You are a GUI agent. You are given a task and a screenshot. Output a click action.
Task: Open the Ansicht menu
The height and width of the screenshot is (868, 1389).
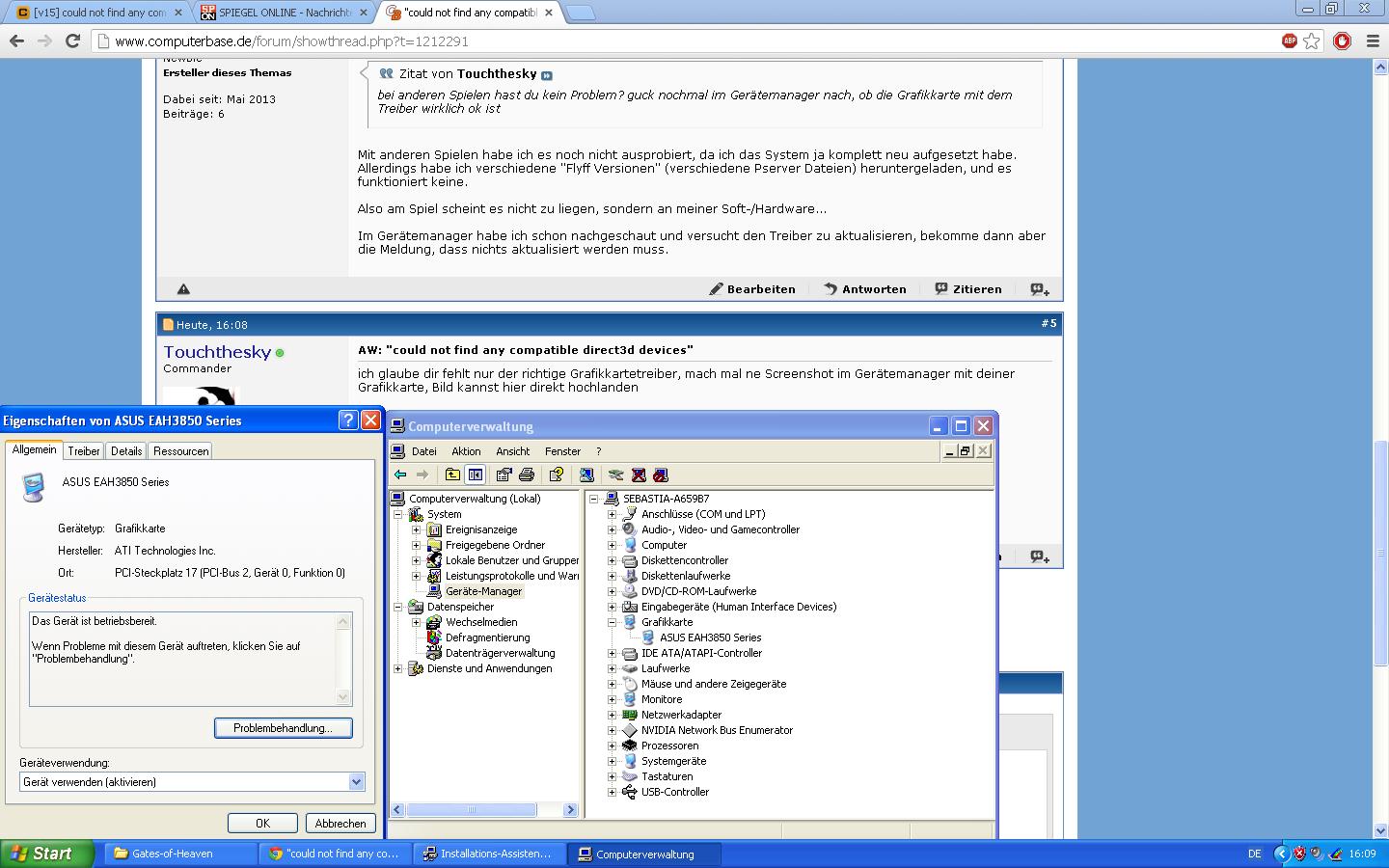513,451
